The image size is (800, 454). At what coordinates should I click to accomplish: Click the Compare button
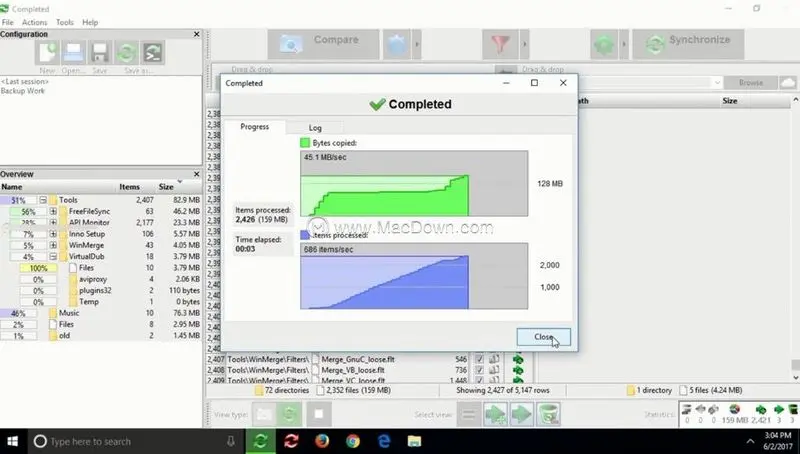click(323, 44)
